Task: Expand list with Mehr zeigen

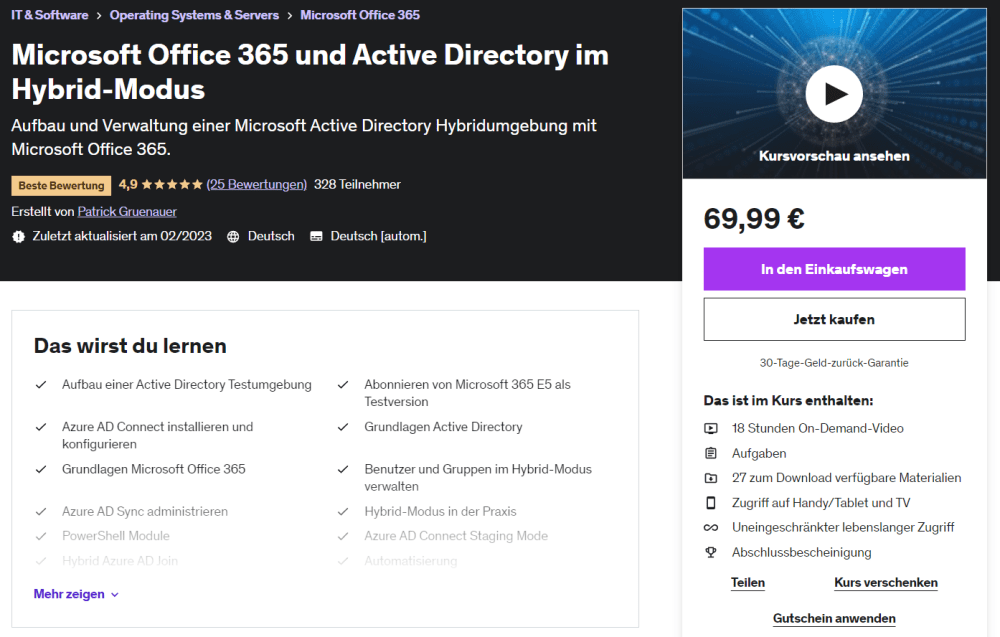Action: pyautogui.click(x=76, y=594)
